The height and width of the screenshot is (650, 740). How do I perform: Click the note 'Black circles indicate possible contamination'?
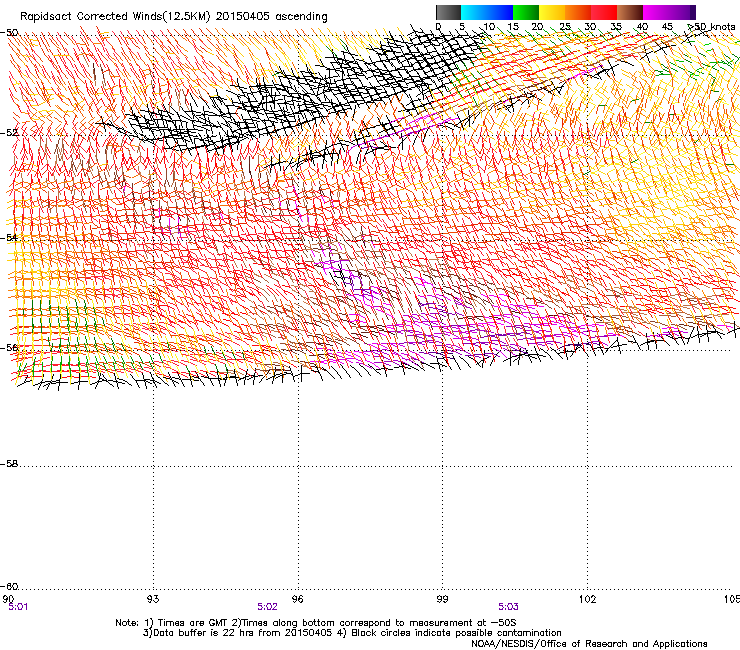click(456, 633)
